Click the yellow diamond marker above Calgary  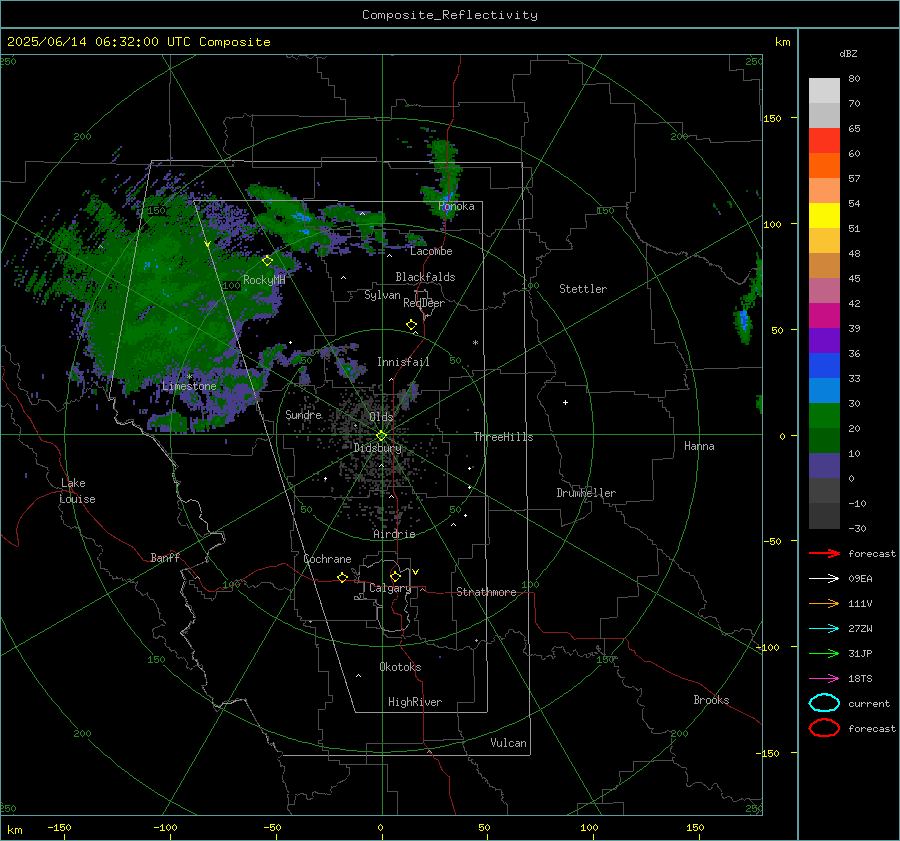coord(395,576)
